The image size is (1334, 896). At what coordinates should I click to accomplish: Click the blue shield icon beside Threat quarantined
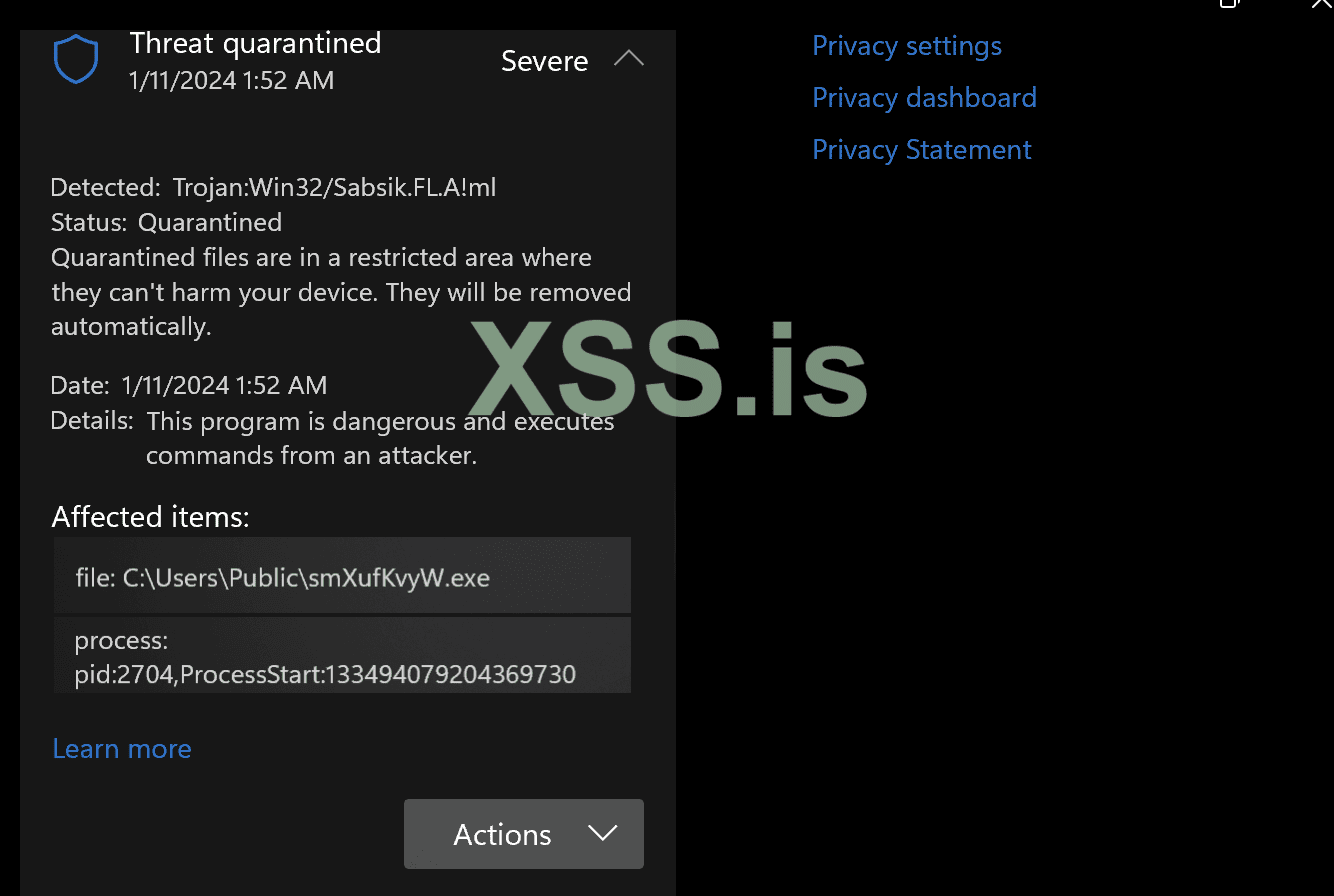(x=75, y=60)
